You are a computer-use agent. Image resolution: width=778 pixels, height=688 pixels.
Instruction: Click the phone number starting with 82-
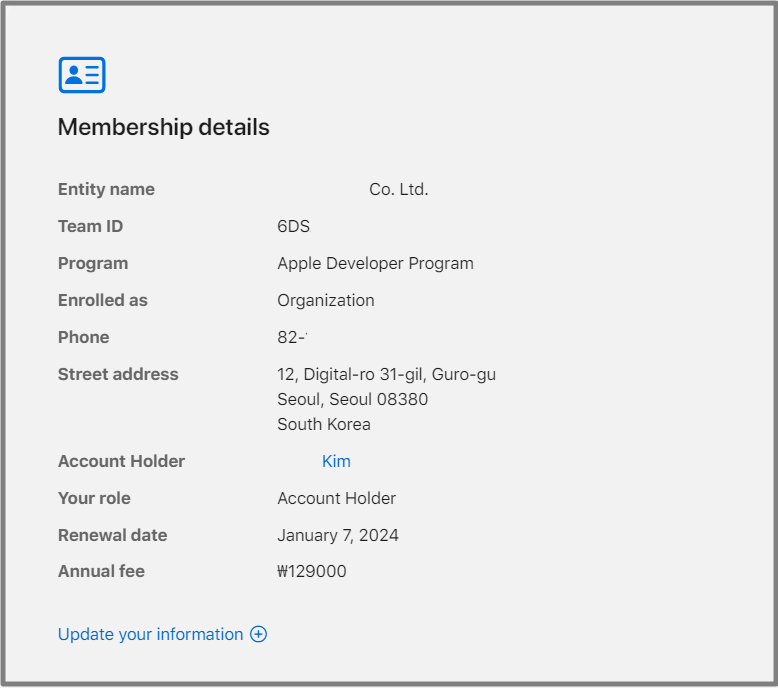(291, 337)
